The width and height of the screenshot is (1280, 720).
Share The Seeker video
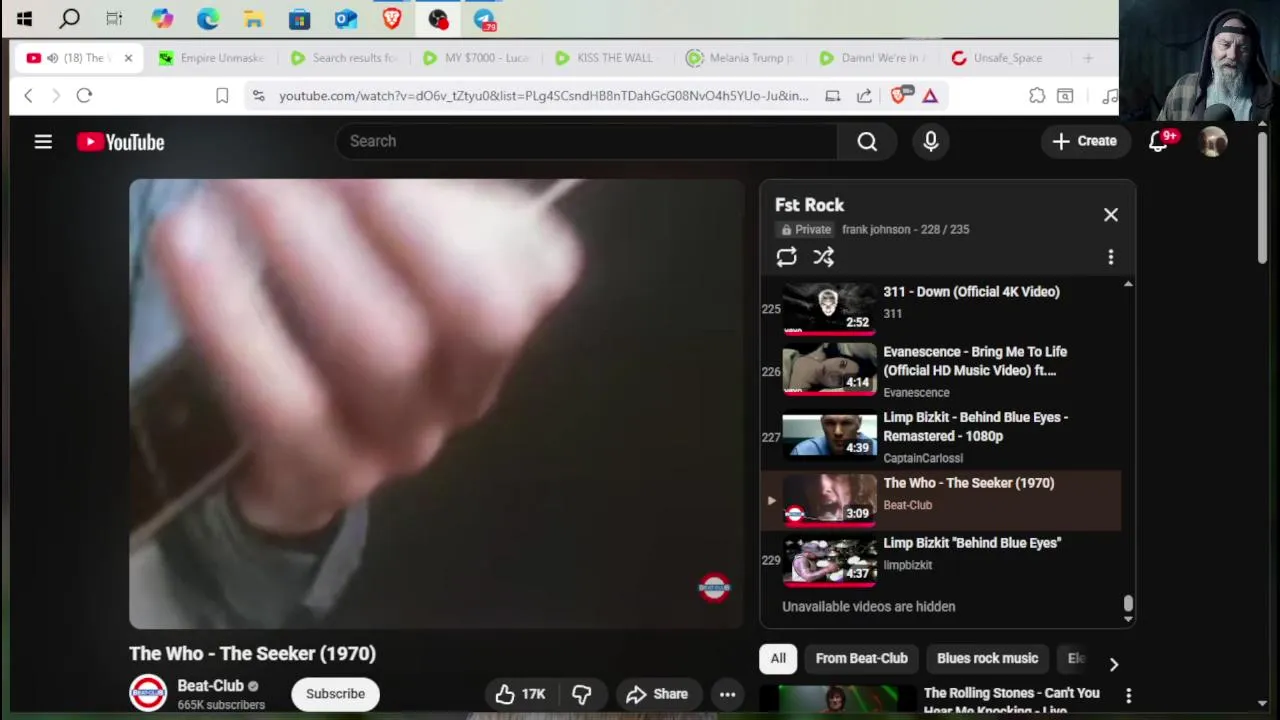click(656, 694)
